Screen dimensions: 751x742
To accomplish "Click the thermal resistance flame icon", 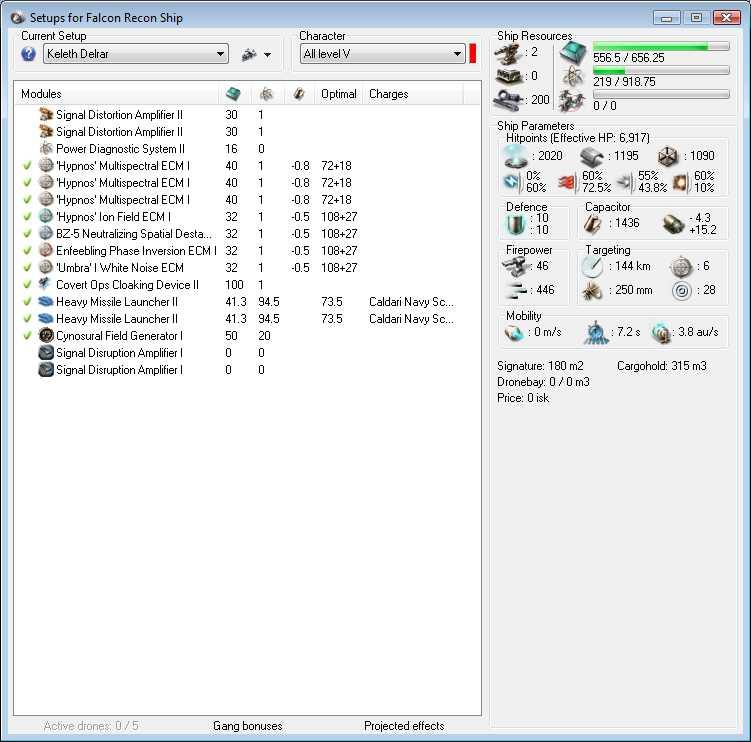I will (568, 182).
